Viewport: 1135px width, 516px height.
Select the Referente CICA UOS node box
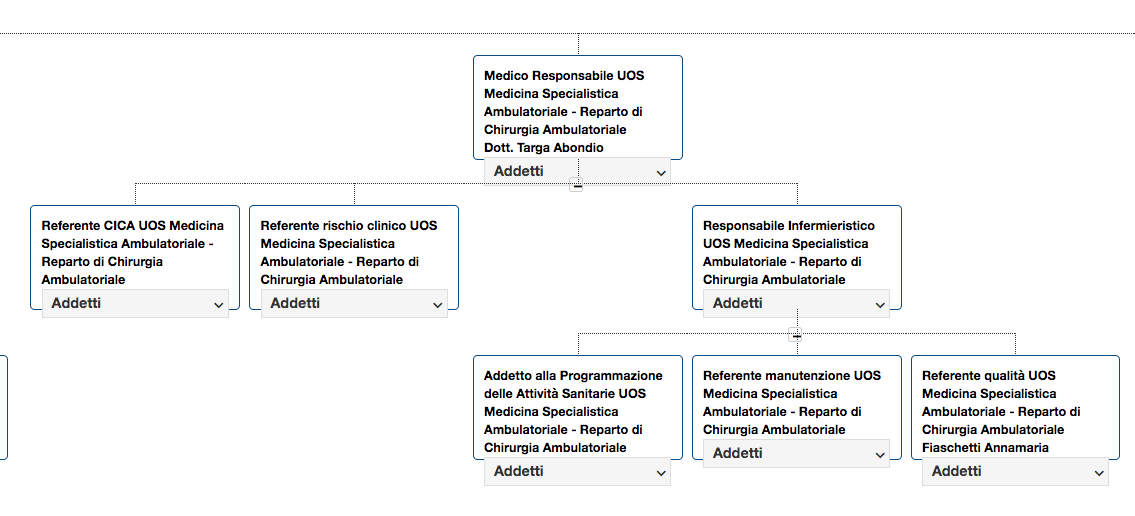[x=135, y=257]
